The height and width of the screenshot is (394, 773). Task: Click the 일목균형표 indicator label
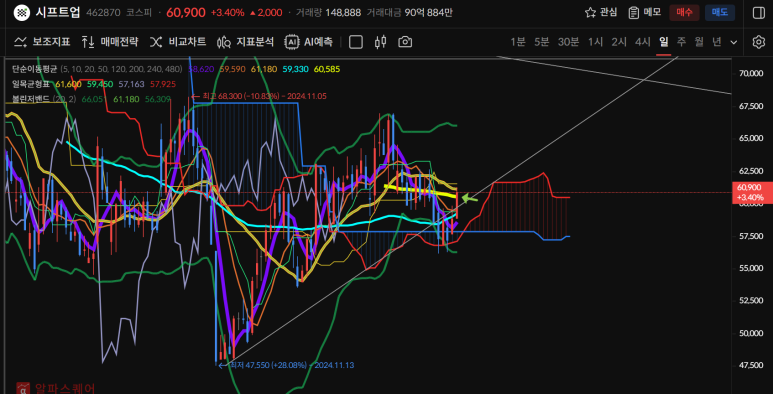coord(31,84)
